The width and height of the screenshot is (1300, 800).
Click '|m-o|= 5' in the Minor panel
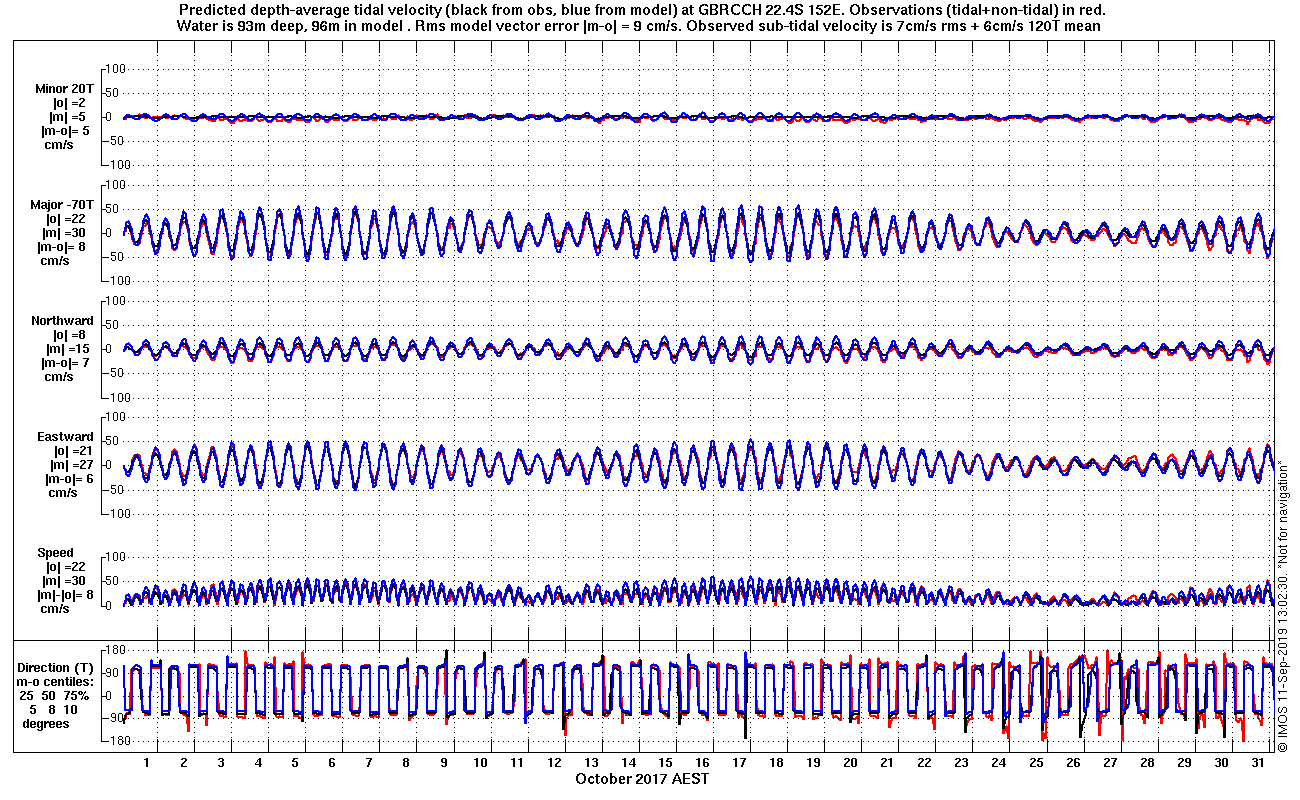(65, 131)
